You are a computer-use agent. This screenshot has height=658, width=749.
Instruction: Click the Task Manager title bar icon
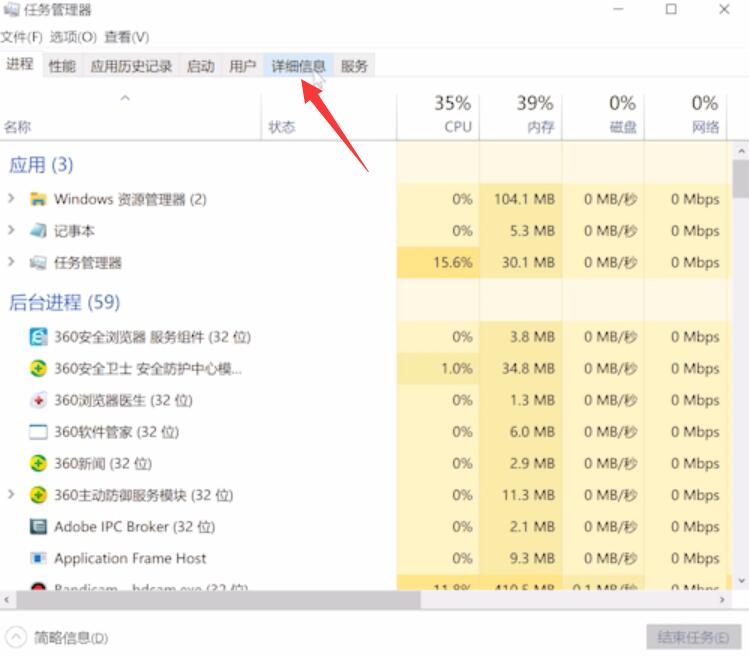coord(11,9)
